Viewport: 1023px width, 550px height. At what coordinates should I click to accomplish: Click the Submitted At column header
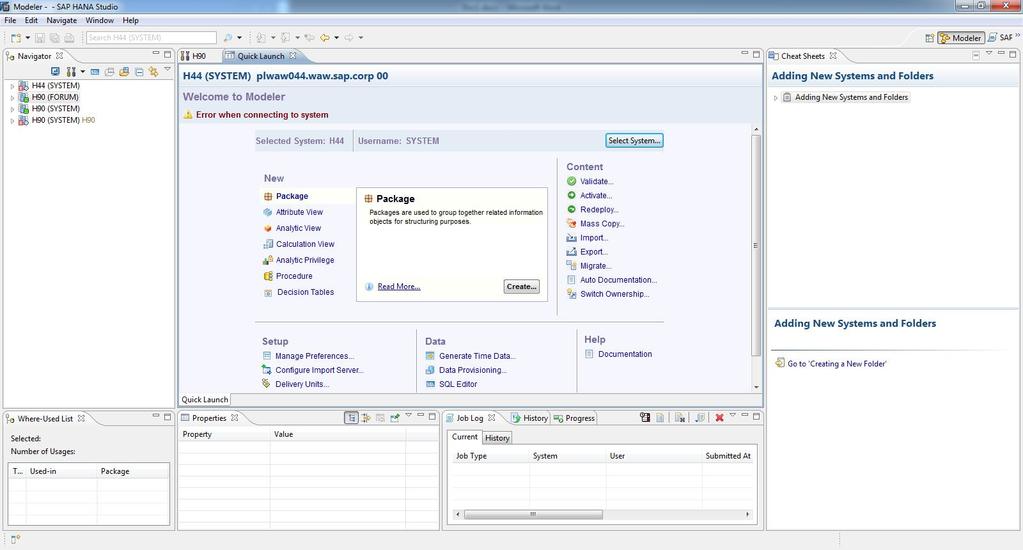pos(728,456)
